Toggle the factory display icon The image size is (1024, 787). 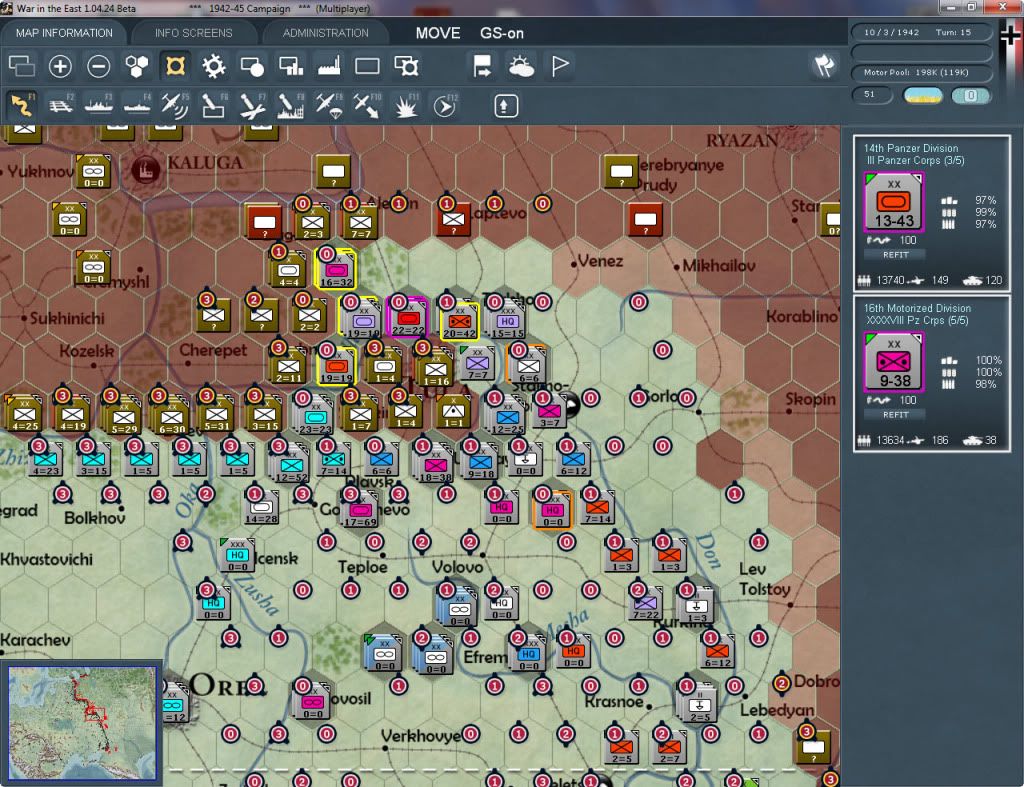pos(329,66)
